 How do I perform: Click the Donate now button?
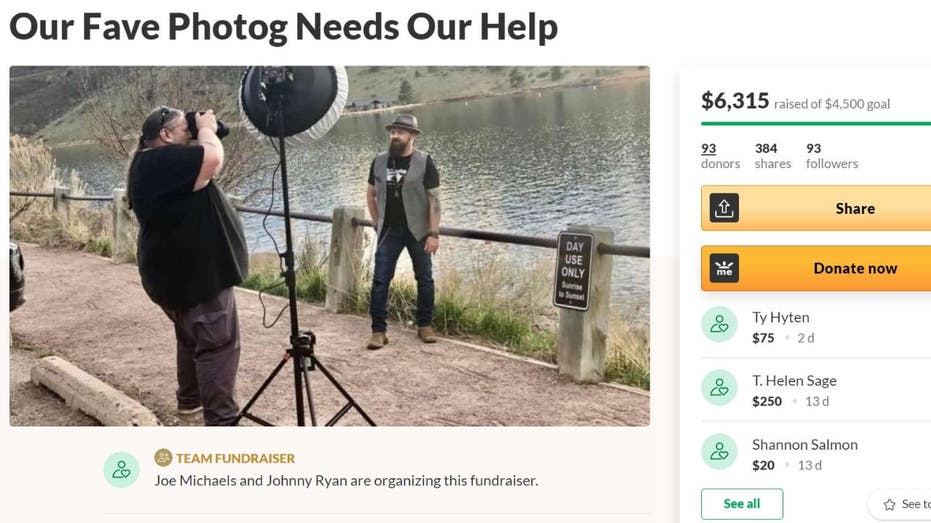pos(816,268)
